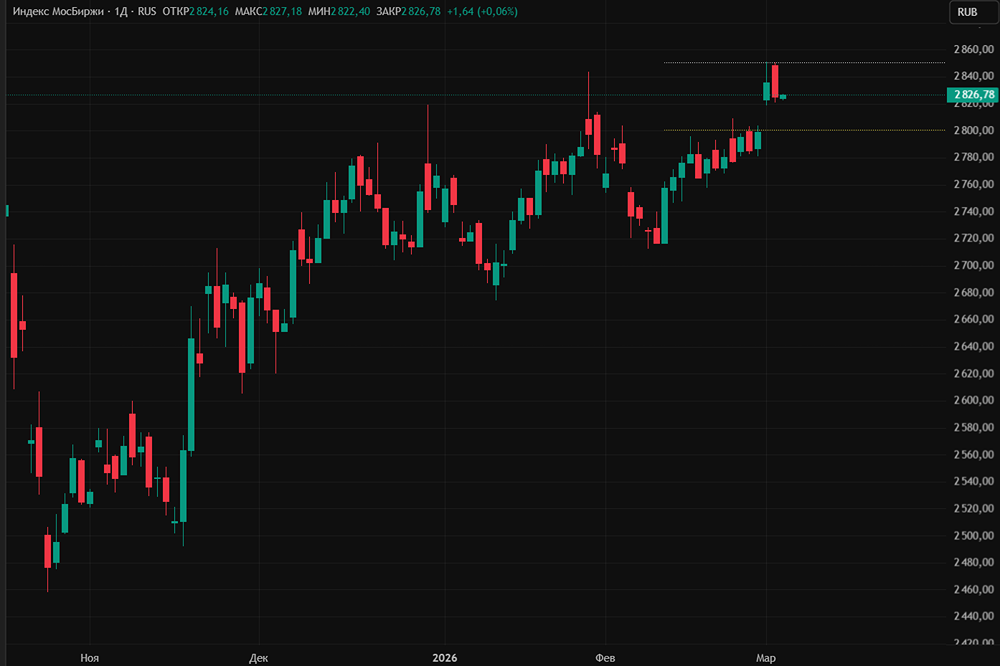Select the green current price tag 2 826,78
This screenshot has height=666, width=1000.
coord(973,95)
